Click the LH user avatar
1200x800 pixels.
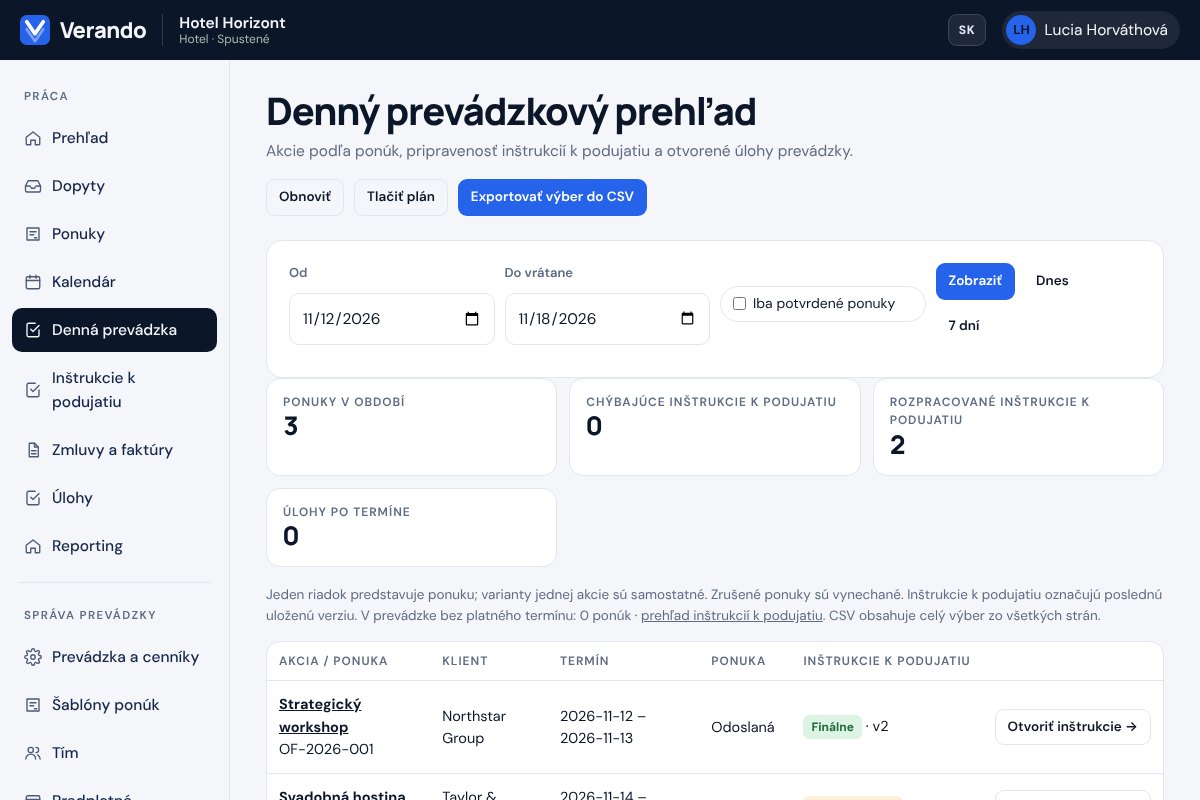[1021, 30]
